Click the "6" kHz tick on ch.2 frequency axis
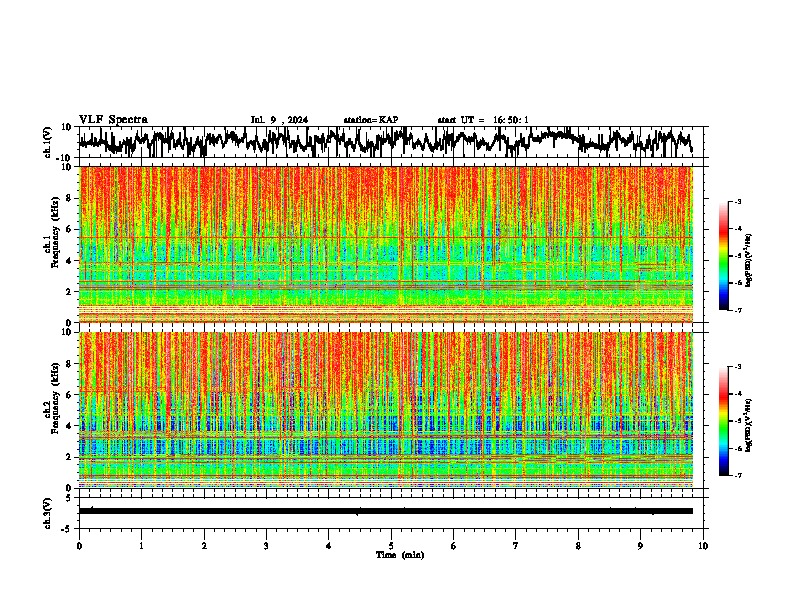Screen dimensions: 792x612 (x=69, y=395)
